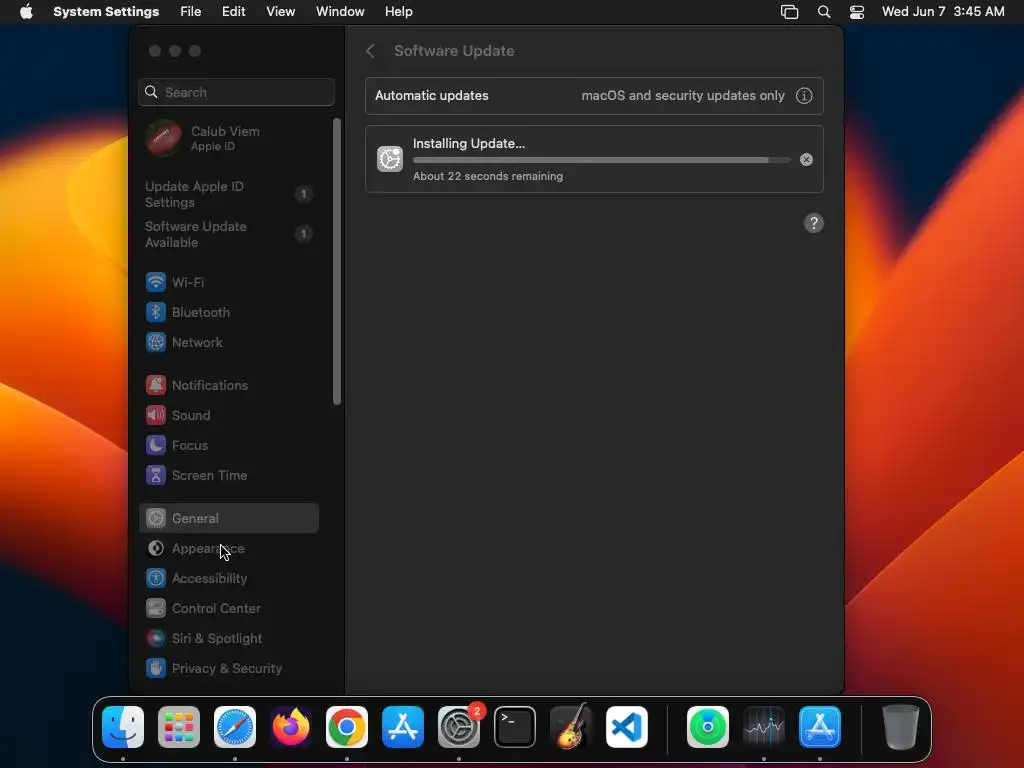Open the Trash in the Dock
Image resolution: width=1024 pixels, height=768 pixels.
(901, 727)
